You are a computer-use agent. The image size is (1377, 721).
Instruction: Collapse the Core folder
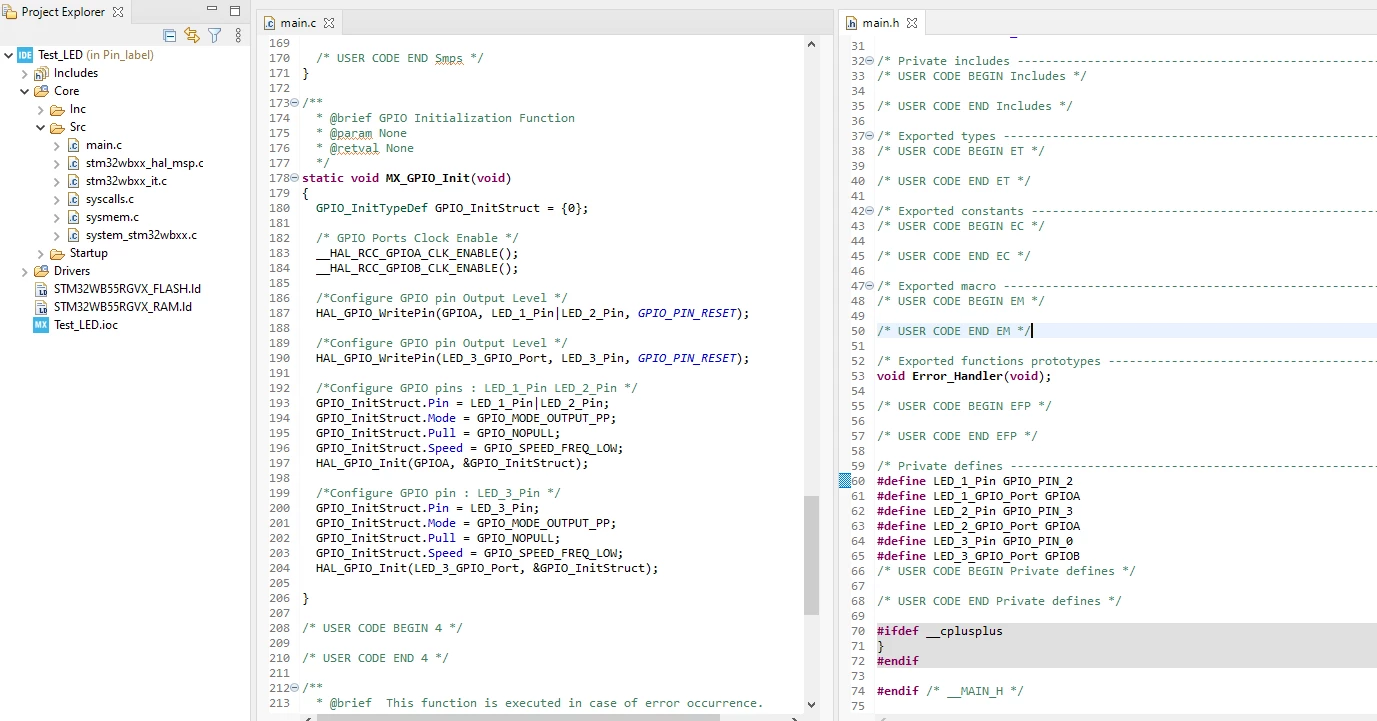(25, 91)
